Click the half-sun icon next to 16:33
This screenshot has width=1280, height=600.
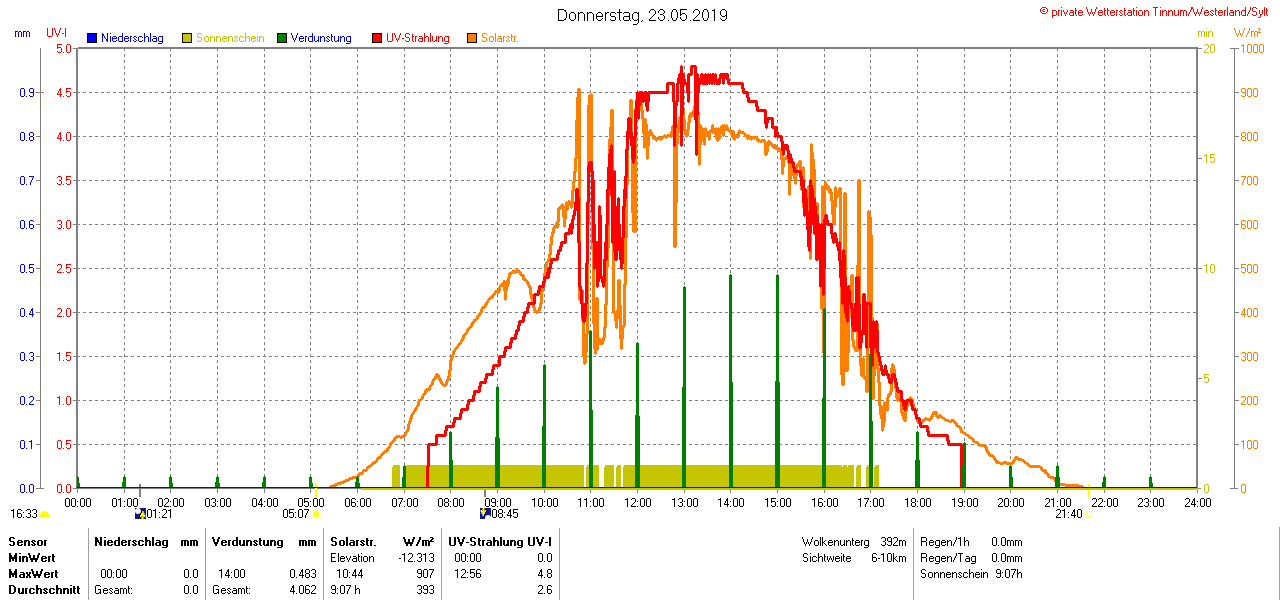(x=44, y=514)
